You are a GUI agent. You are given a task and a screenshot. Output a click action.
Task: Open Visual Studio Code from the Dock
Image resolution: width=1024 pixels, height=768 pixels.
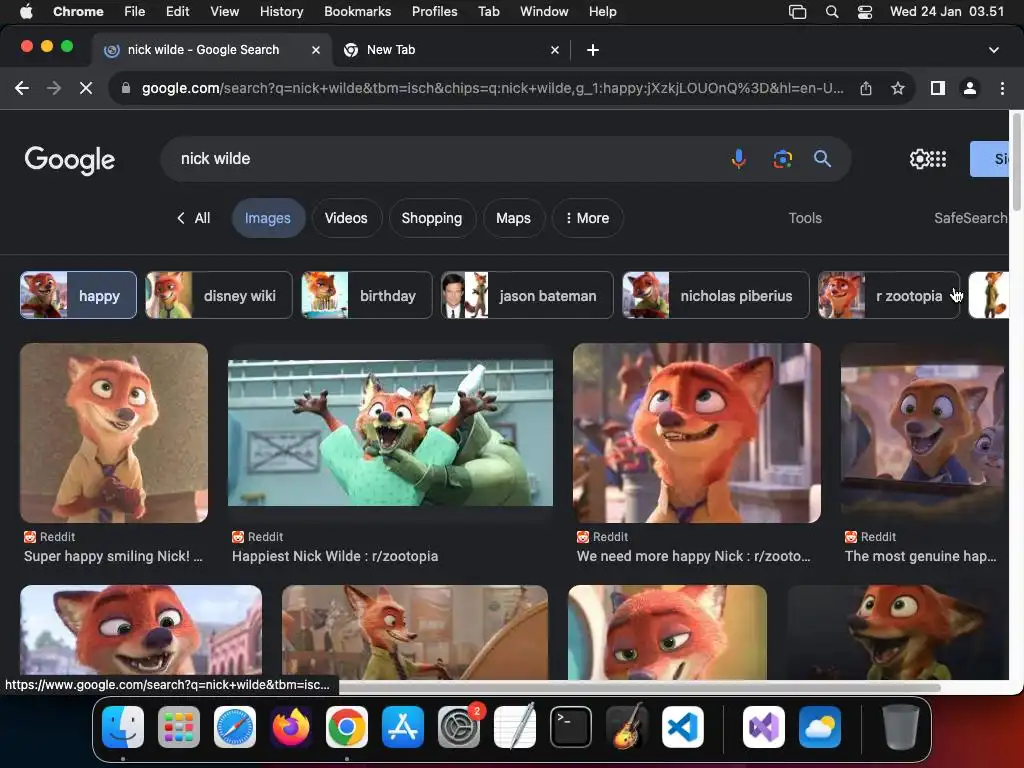click(683, 727)
